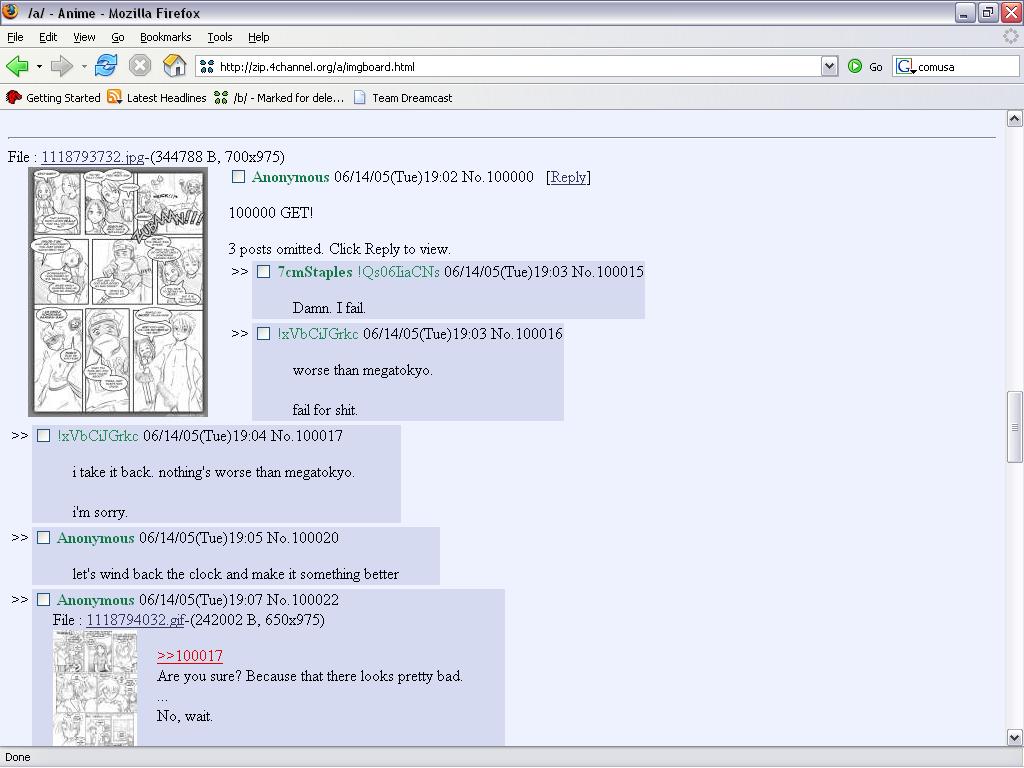Reload the page with the Refresh icon
The width and height of the screenshot is (1024, 768).
(x=106, y=66)
